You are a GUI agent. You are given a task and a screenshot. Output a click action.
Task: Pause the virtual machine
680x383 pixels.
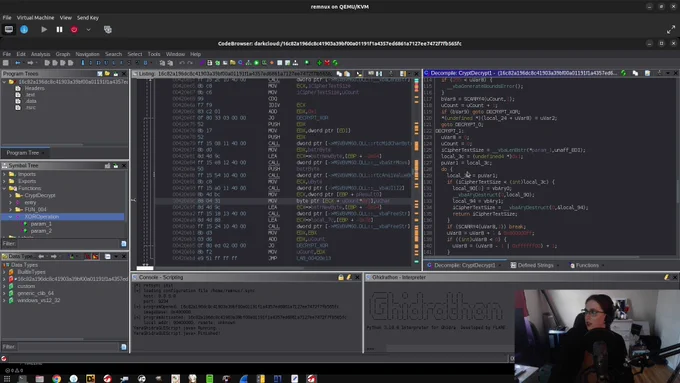coord(59,29)
